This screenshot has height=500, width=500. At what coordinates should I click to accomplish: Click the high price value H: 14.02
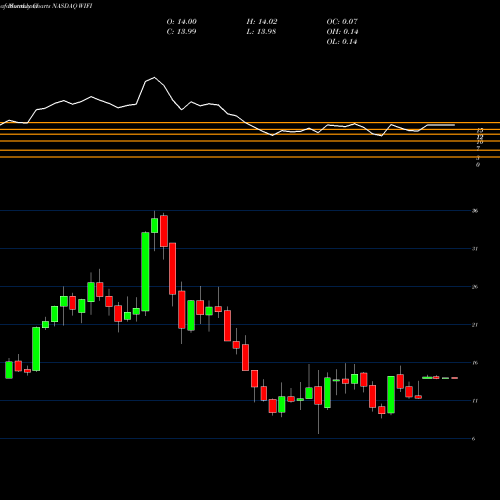click(262, 22)
